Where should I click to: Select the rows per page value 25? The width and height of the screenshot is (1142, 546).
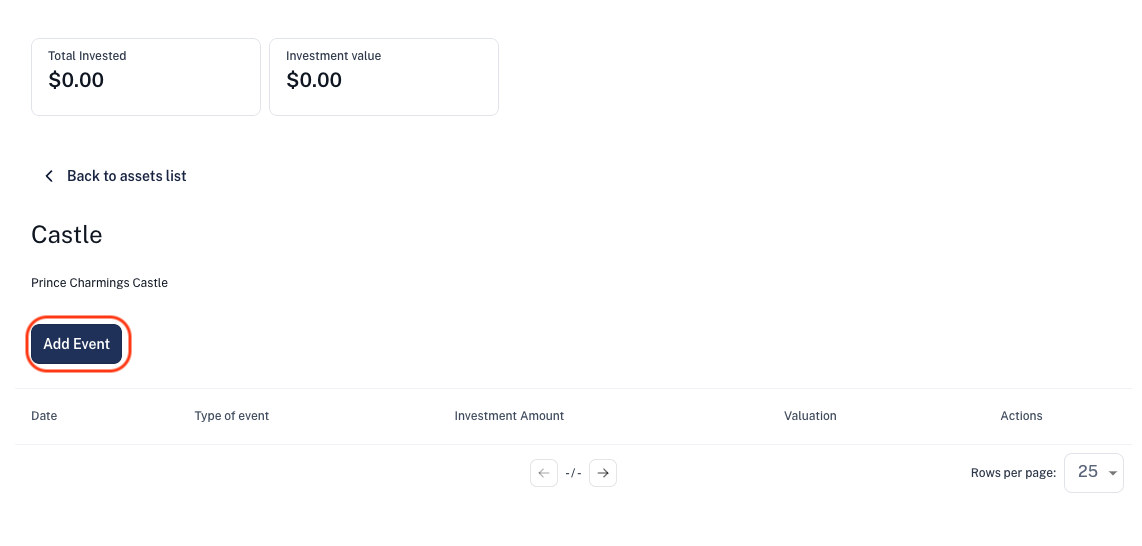coord(1087,472)
